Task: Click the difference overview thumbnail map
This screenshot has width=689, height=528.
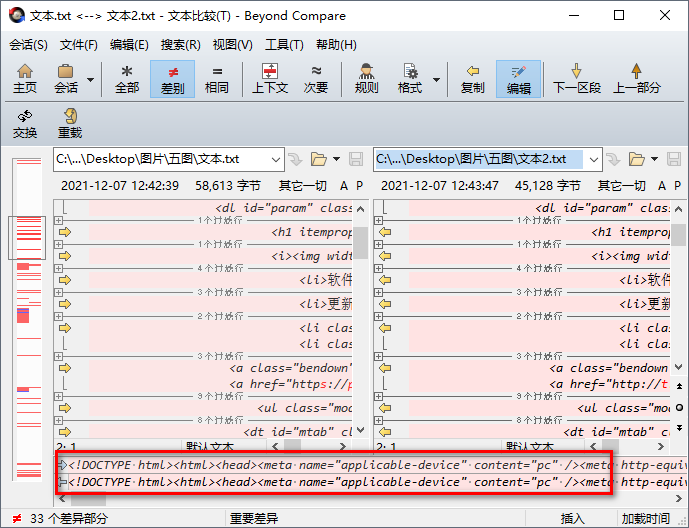Action: pyautogui.click(x=29, y=319)
